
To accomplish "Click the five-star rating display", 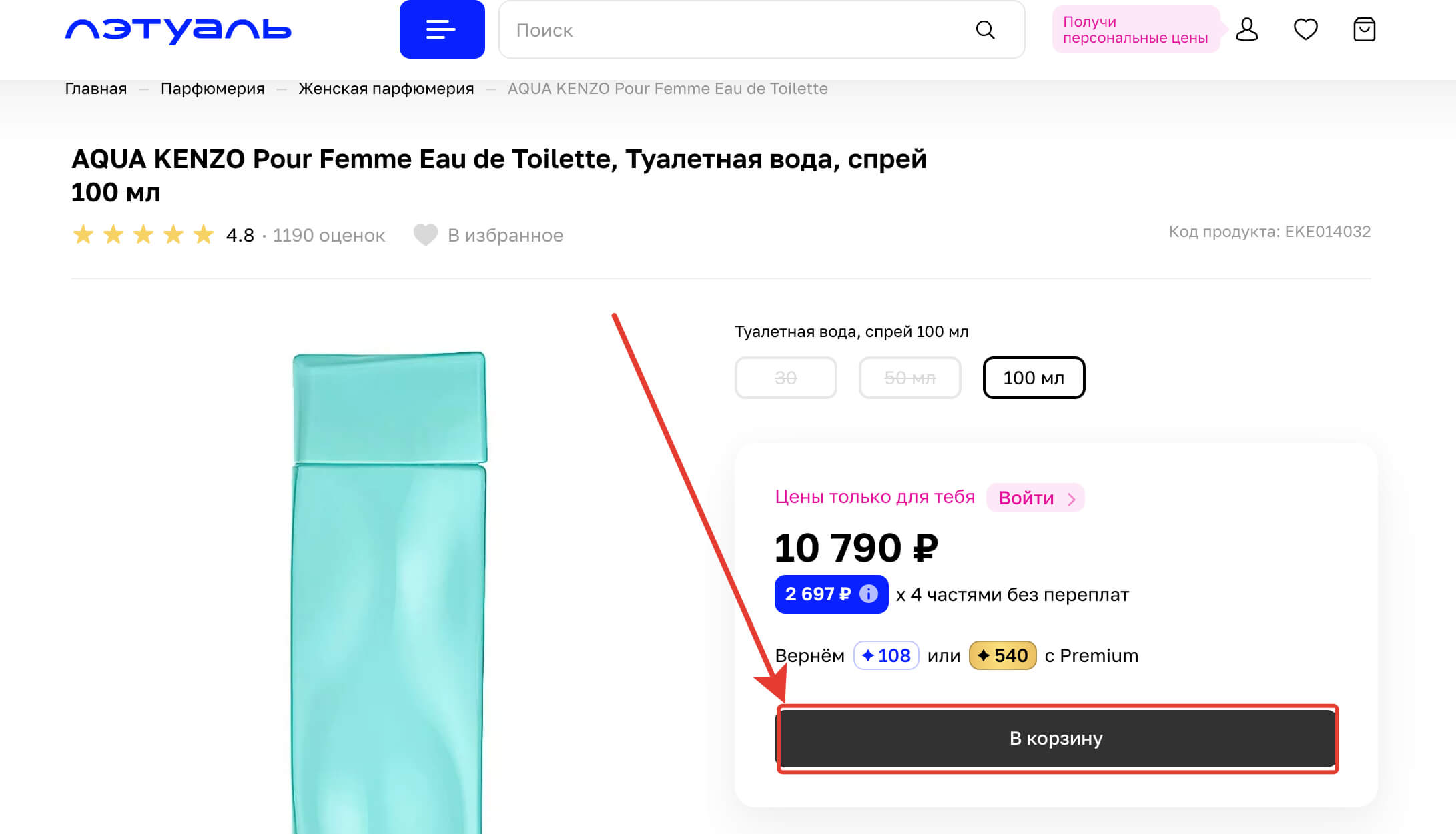I will point(143,235).
